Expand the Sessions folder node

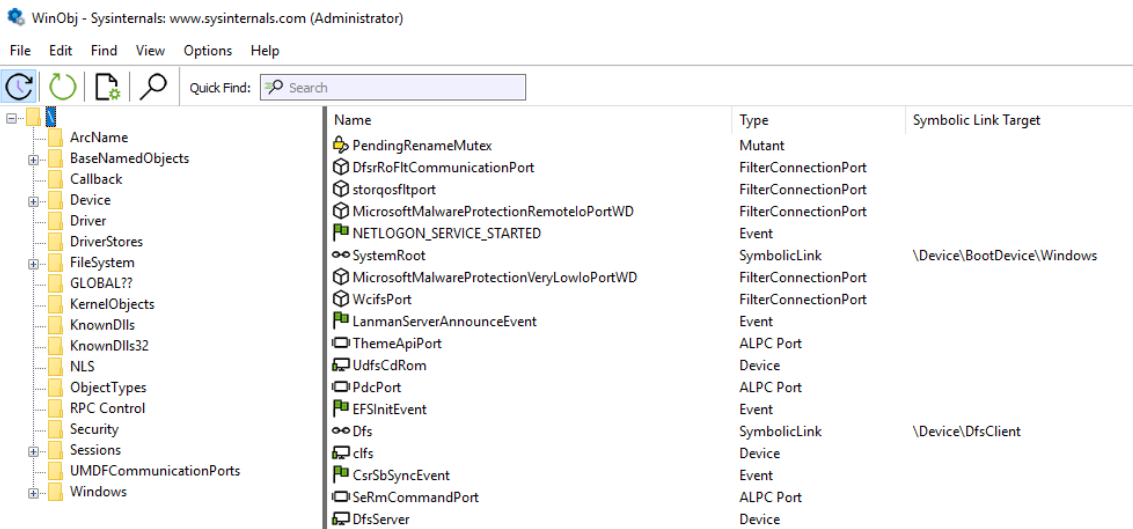33,450
